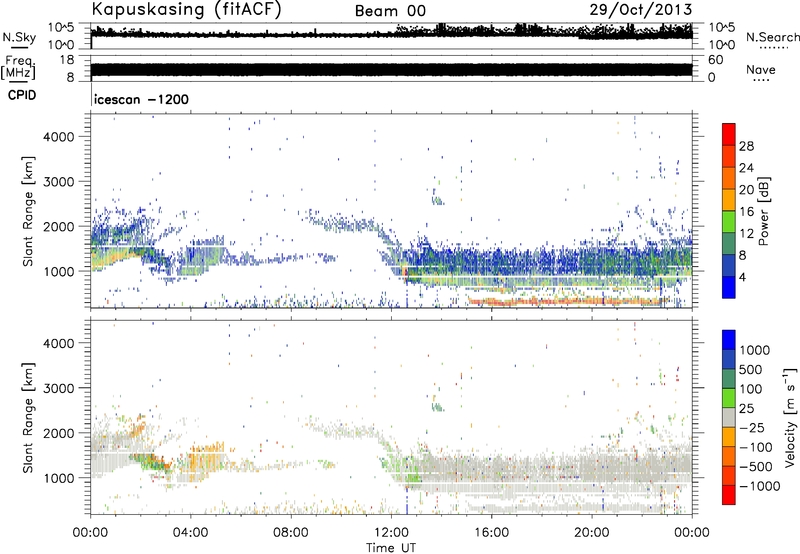Click the 'icescan -1200' text
The width and height of the screenshot is (800, 554).
141,99
